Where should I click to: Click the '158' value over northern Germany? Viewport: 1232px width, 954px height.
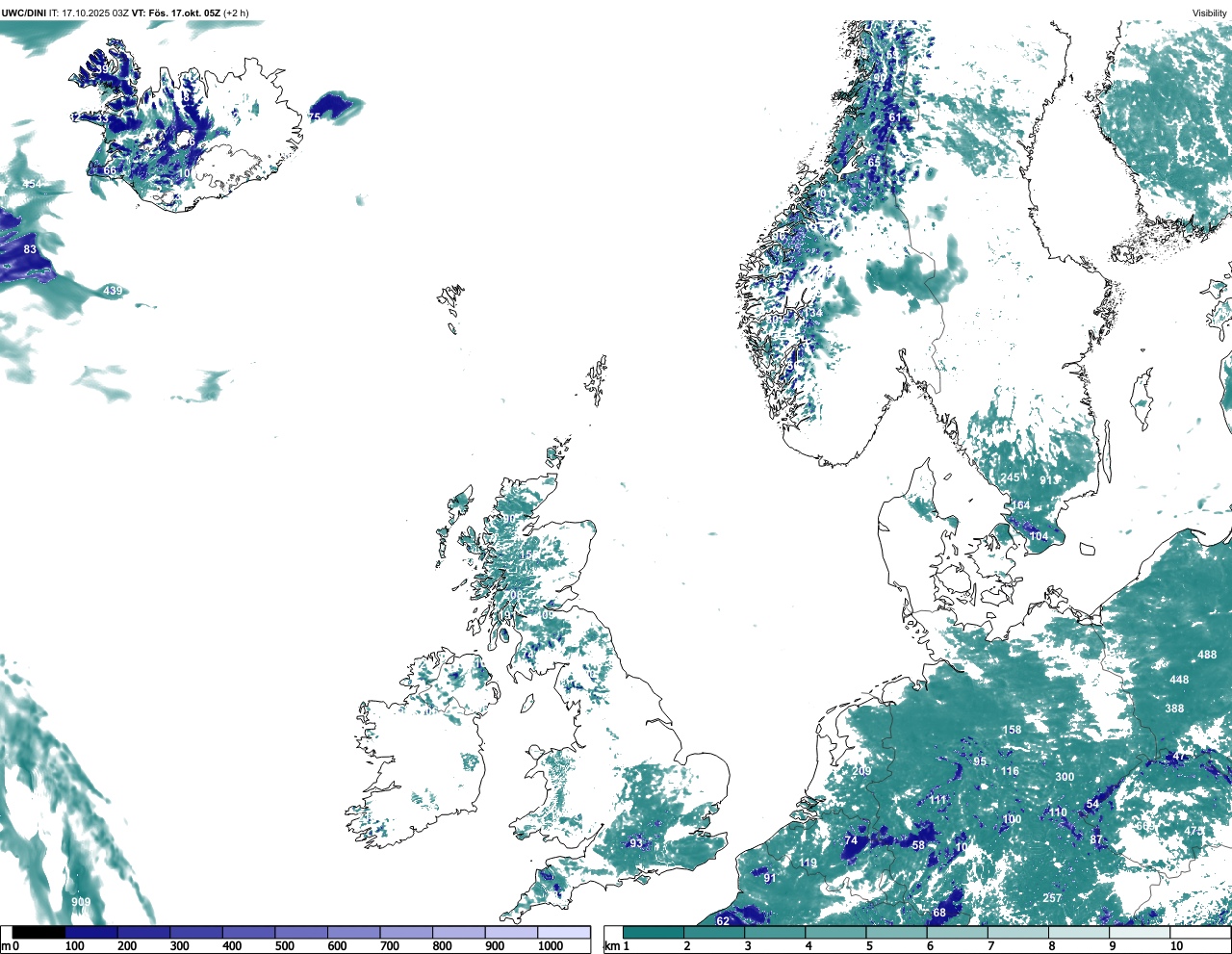(1012, 730)
